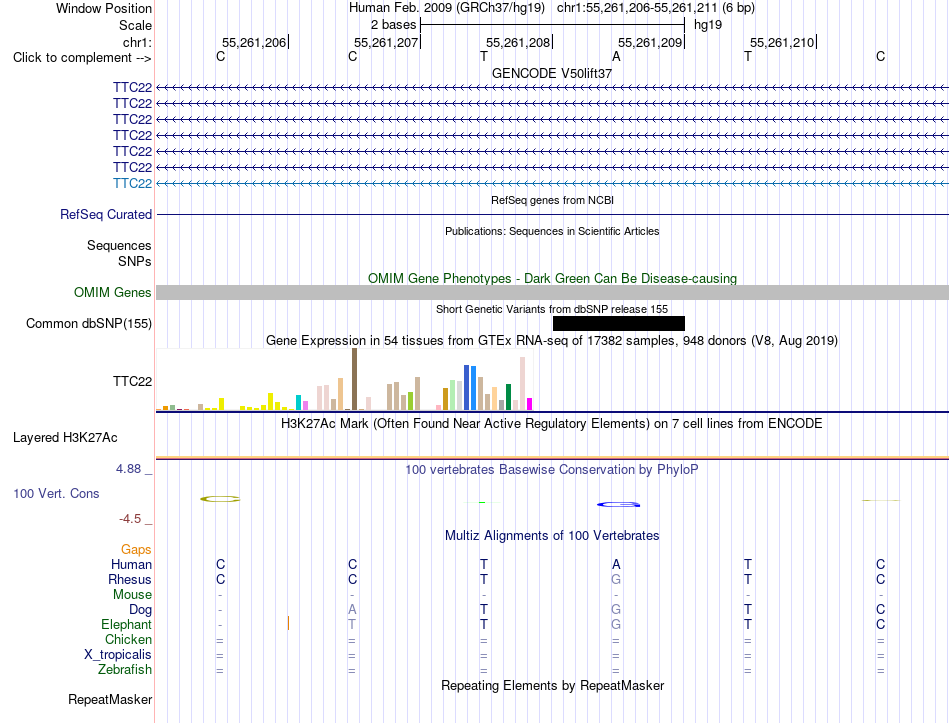
Task: Click the gray OMIM Genes bar
Action: tap(553, 293)
